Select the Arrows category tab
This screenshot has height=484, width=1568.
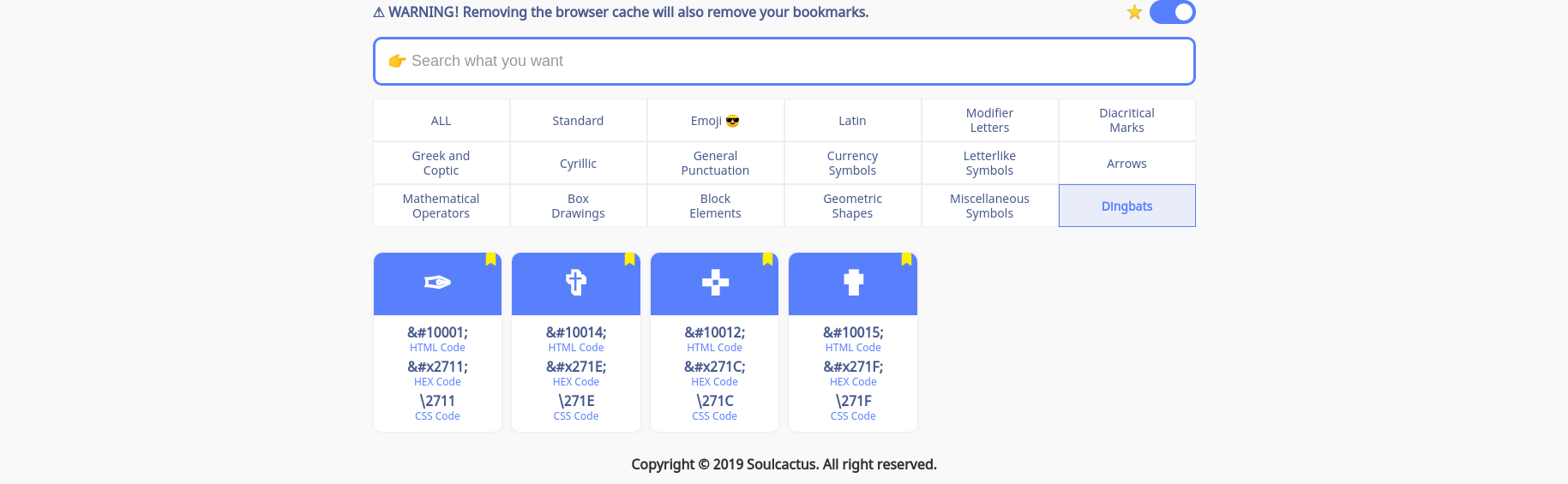pos(1127,163)
